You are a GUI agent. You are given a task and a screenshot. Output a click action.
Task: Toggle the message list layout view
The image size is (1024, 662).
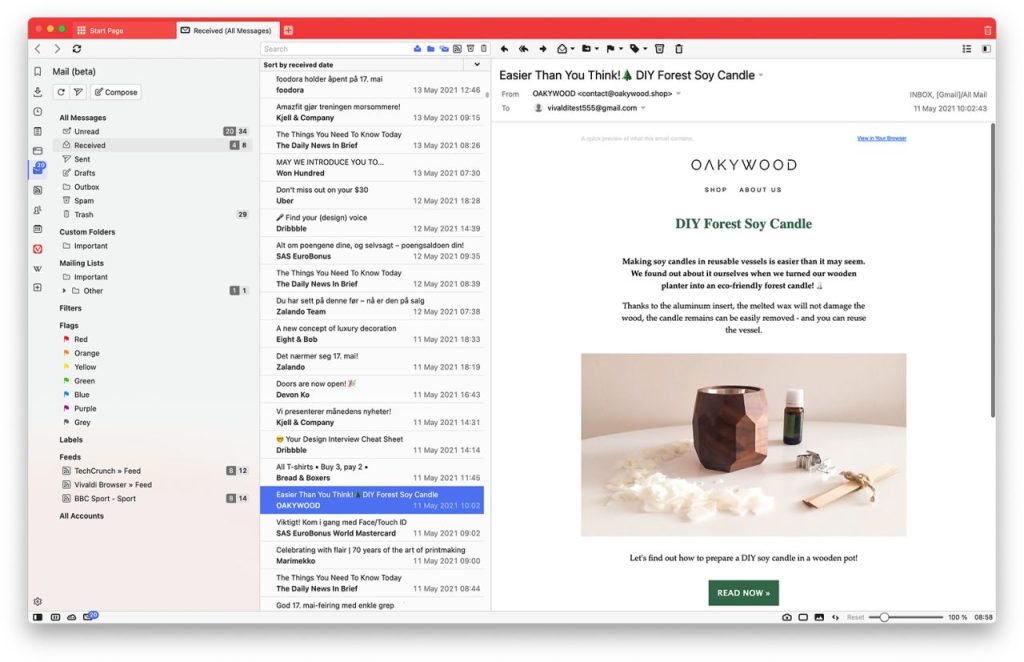click(x=966, y=47)
